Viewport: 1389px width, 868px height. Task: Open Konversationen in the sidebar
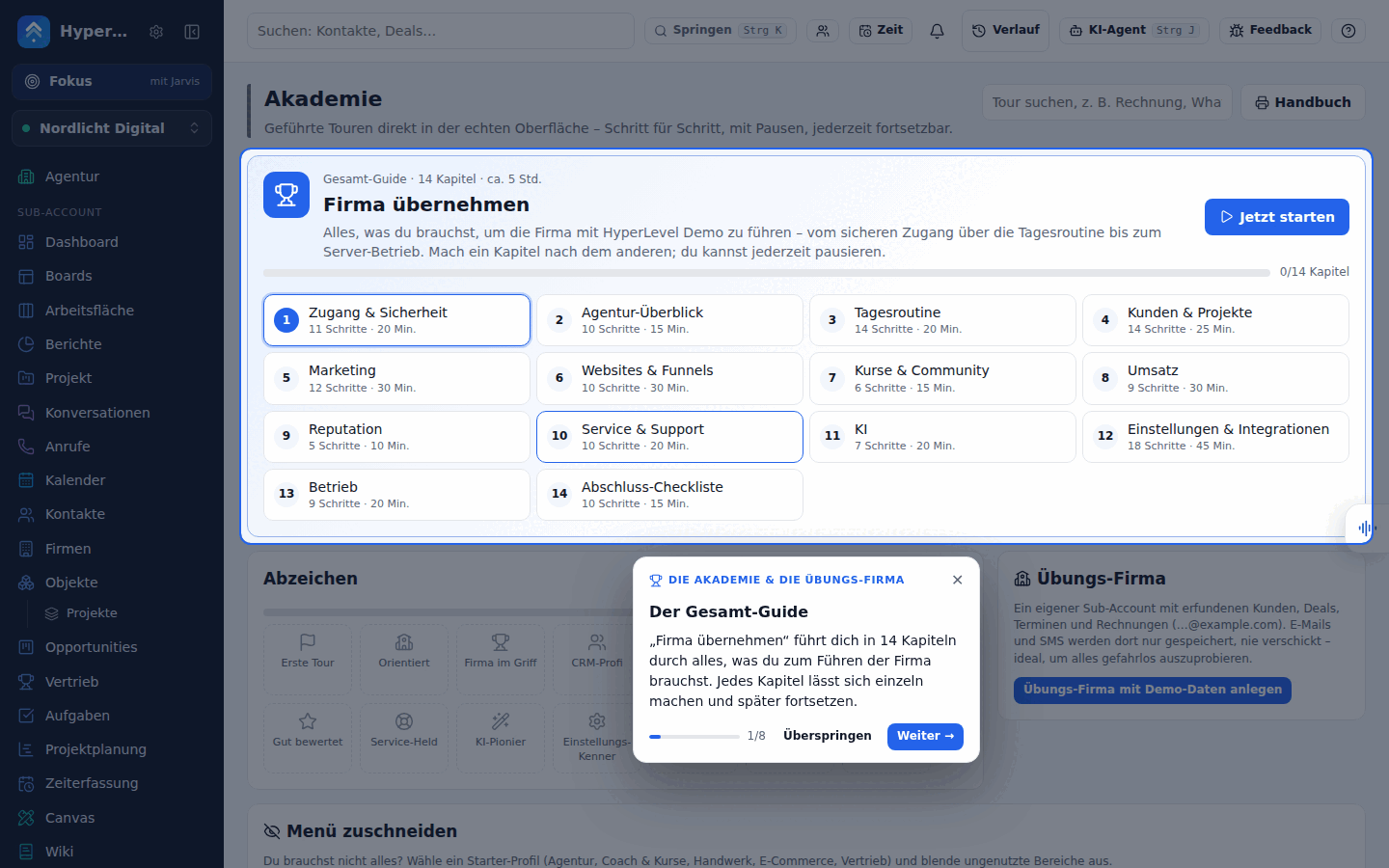pyautogui.click(x=112, y=413)
